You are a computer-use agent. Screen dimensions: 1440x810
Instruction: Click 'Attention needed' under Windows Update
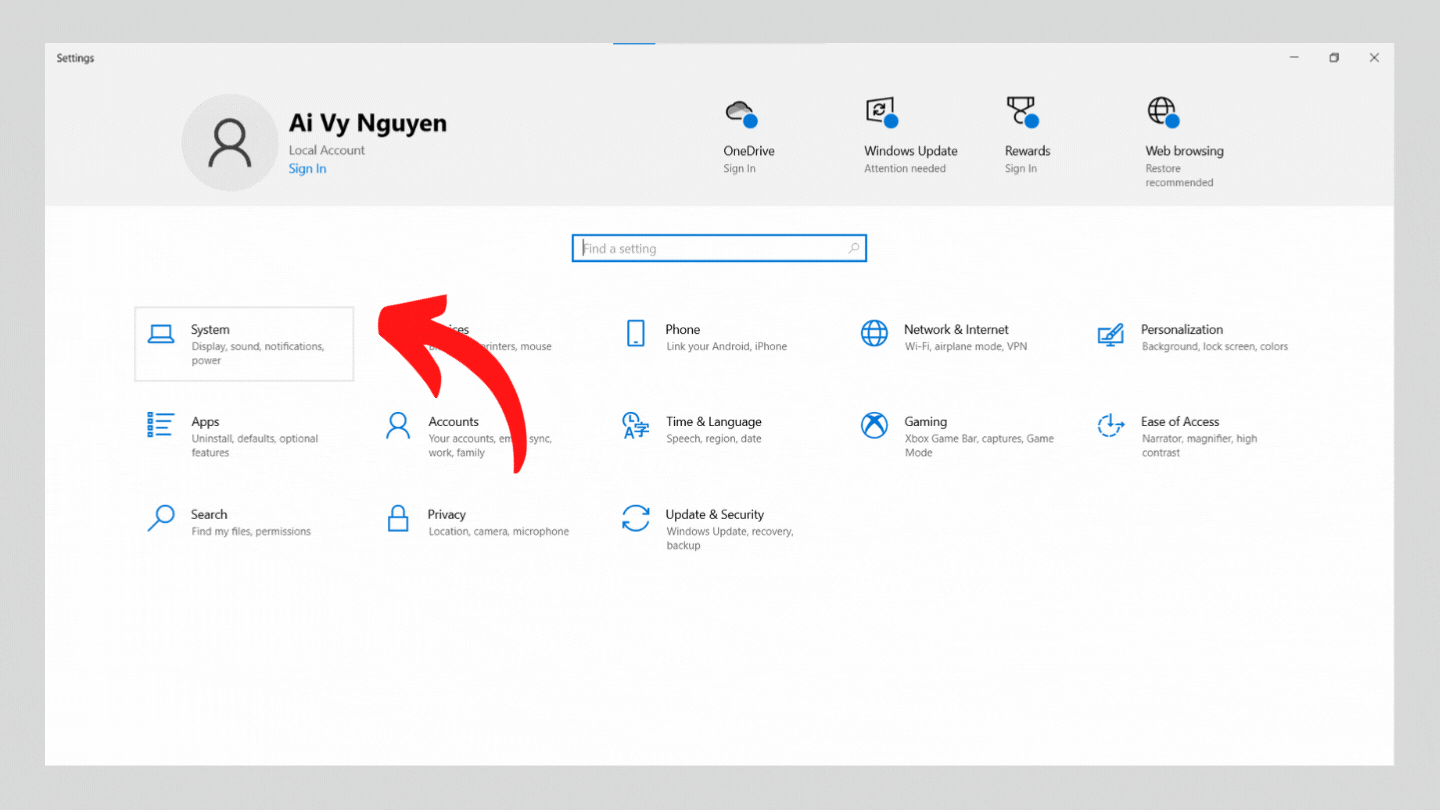[x=905, y=169]
